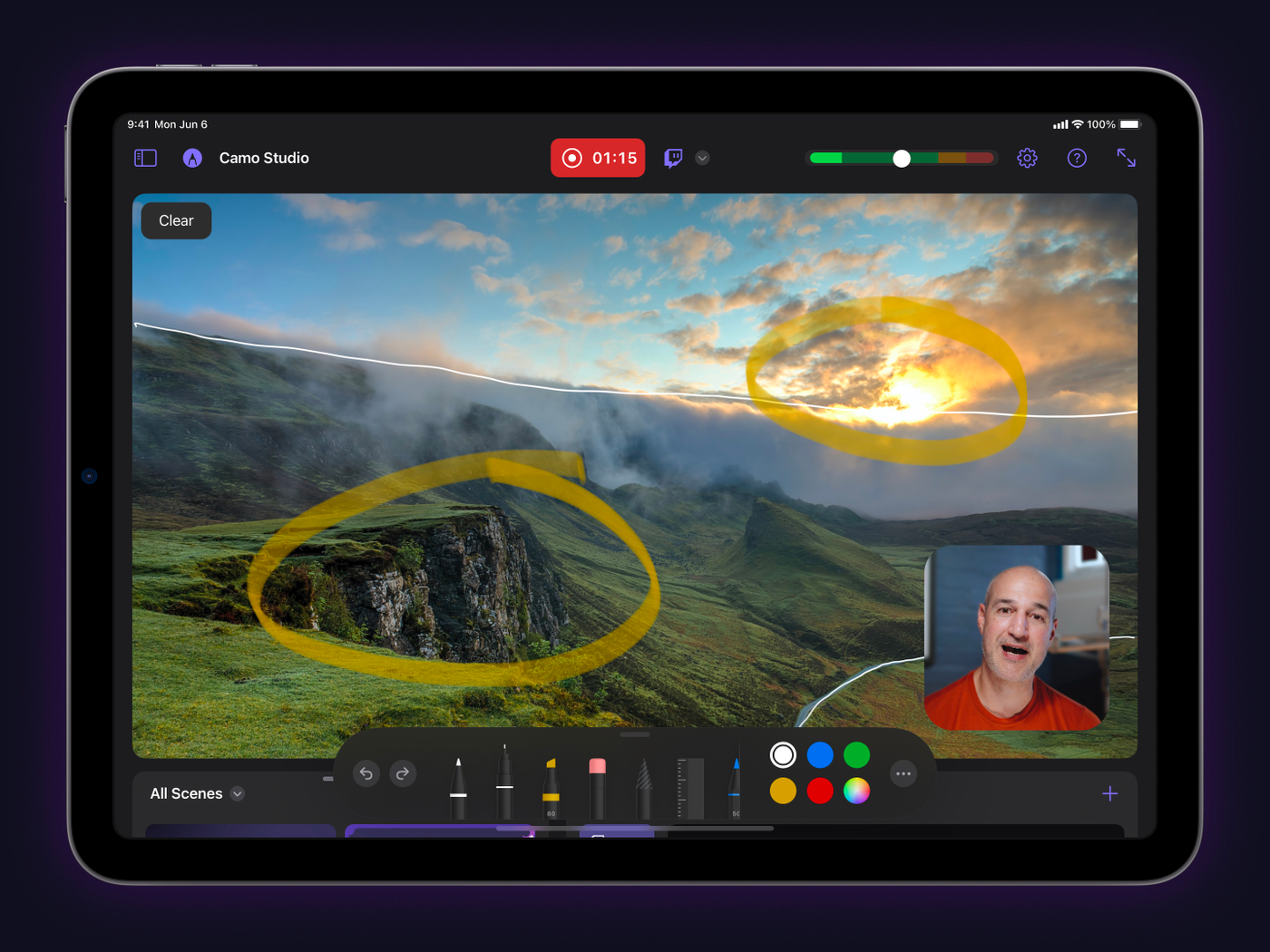The image size is (1270, 952).
Task: Open the Camo Studio app logo
Action: tap(192, 158)
